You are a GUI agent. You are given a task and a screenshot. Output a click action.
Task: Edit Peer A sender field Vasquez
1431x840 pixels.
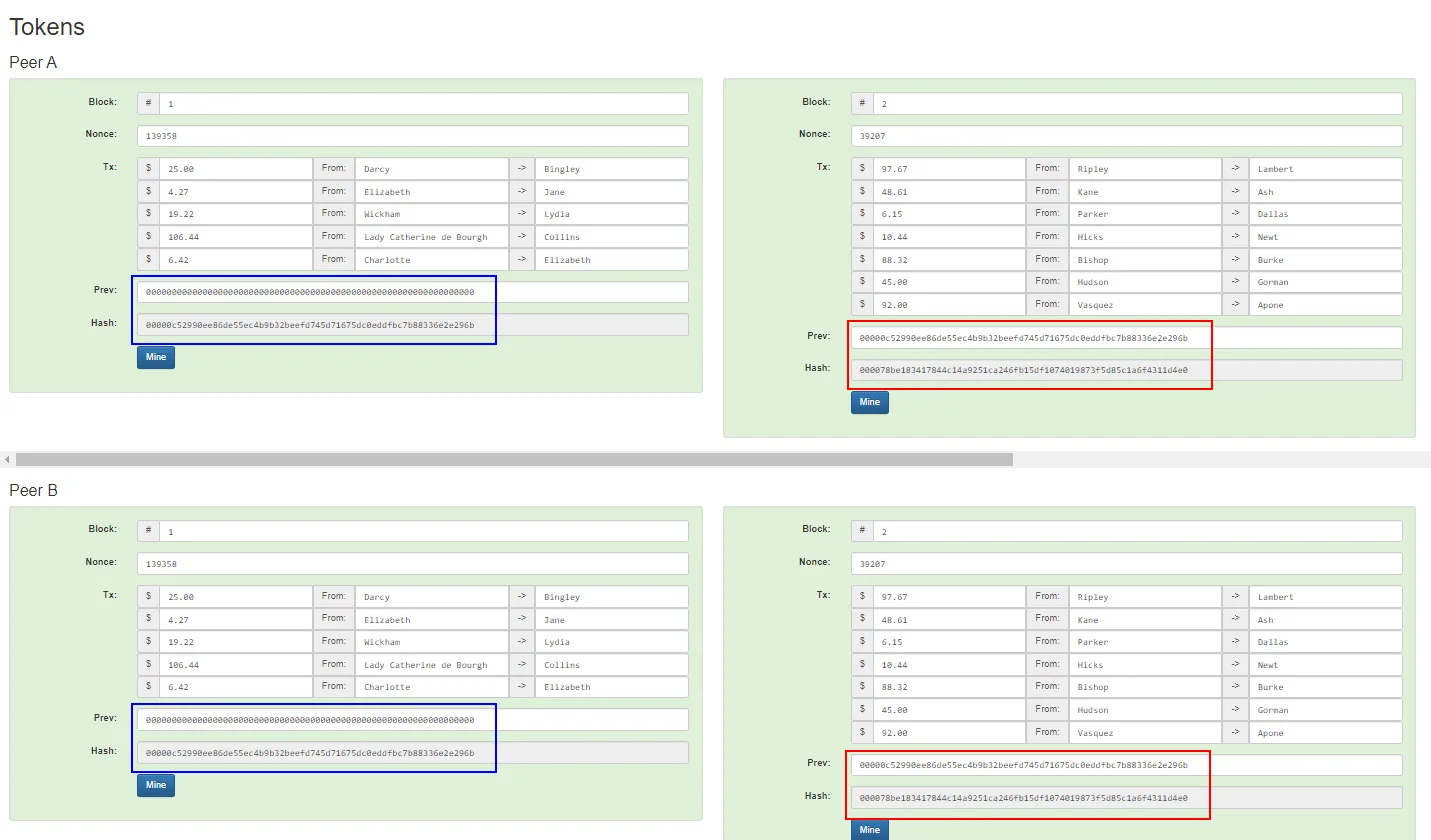[x=1146, y=305]
